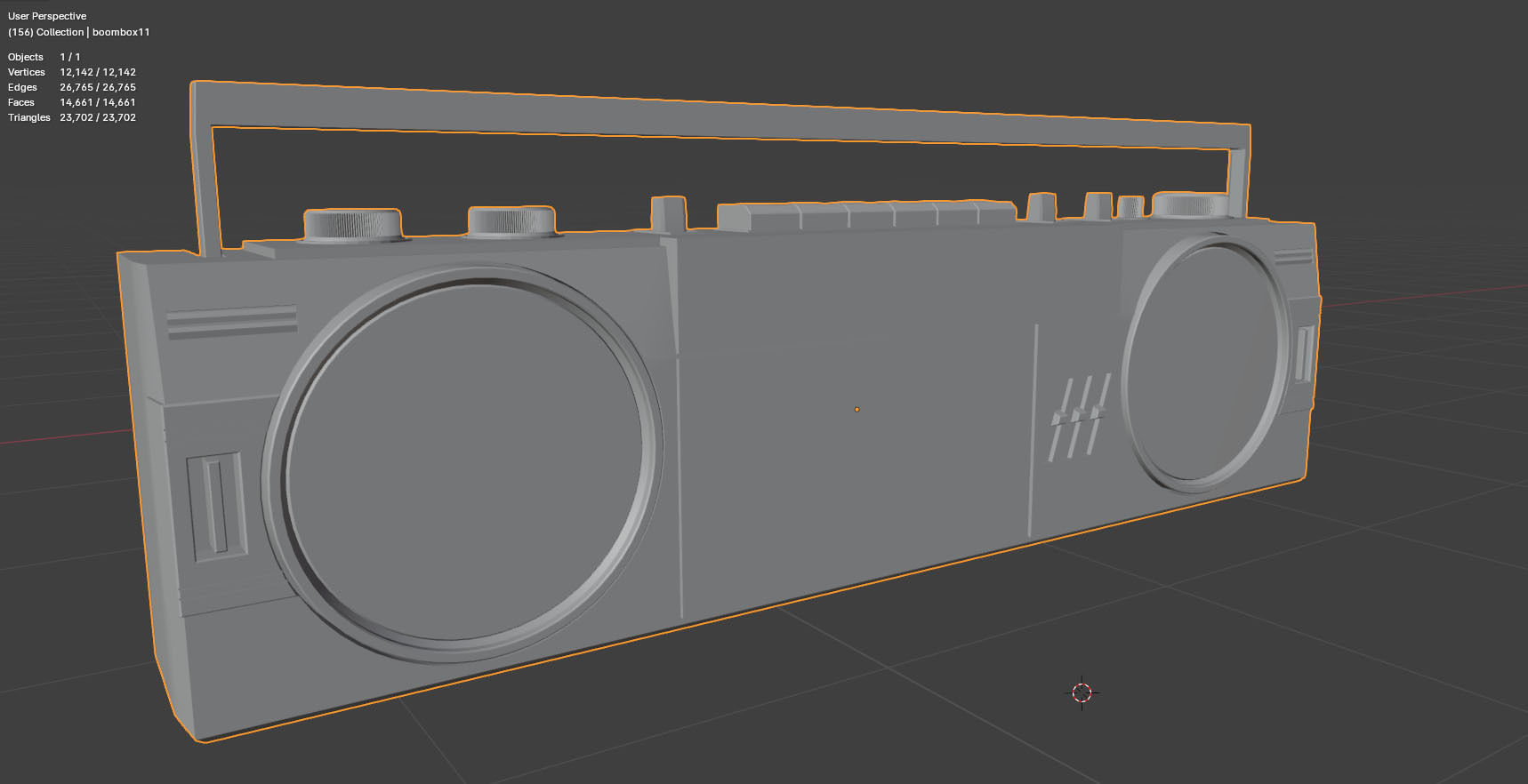Click the Faces "14,661 / 14,661" value
This screenshot has width=1528, height=784.
point(98,102)
